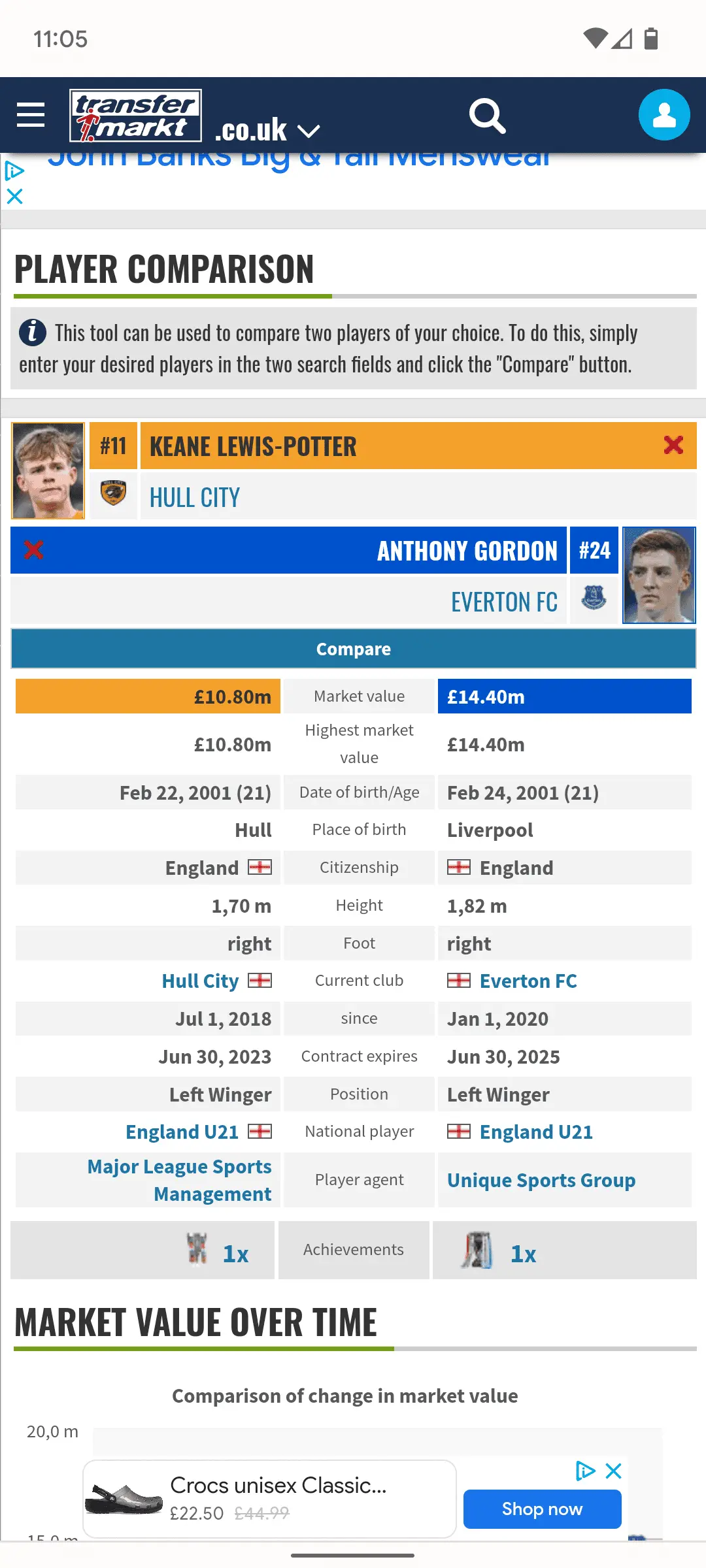The width and height of the screenshot is (706, 1568).
Task: Tap the Shop now ad button
Action: 542,1509
